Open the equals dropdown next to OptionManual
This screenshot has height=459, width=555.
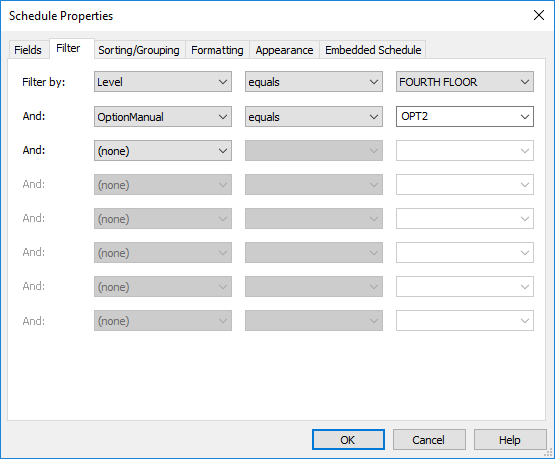(314, 117)
